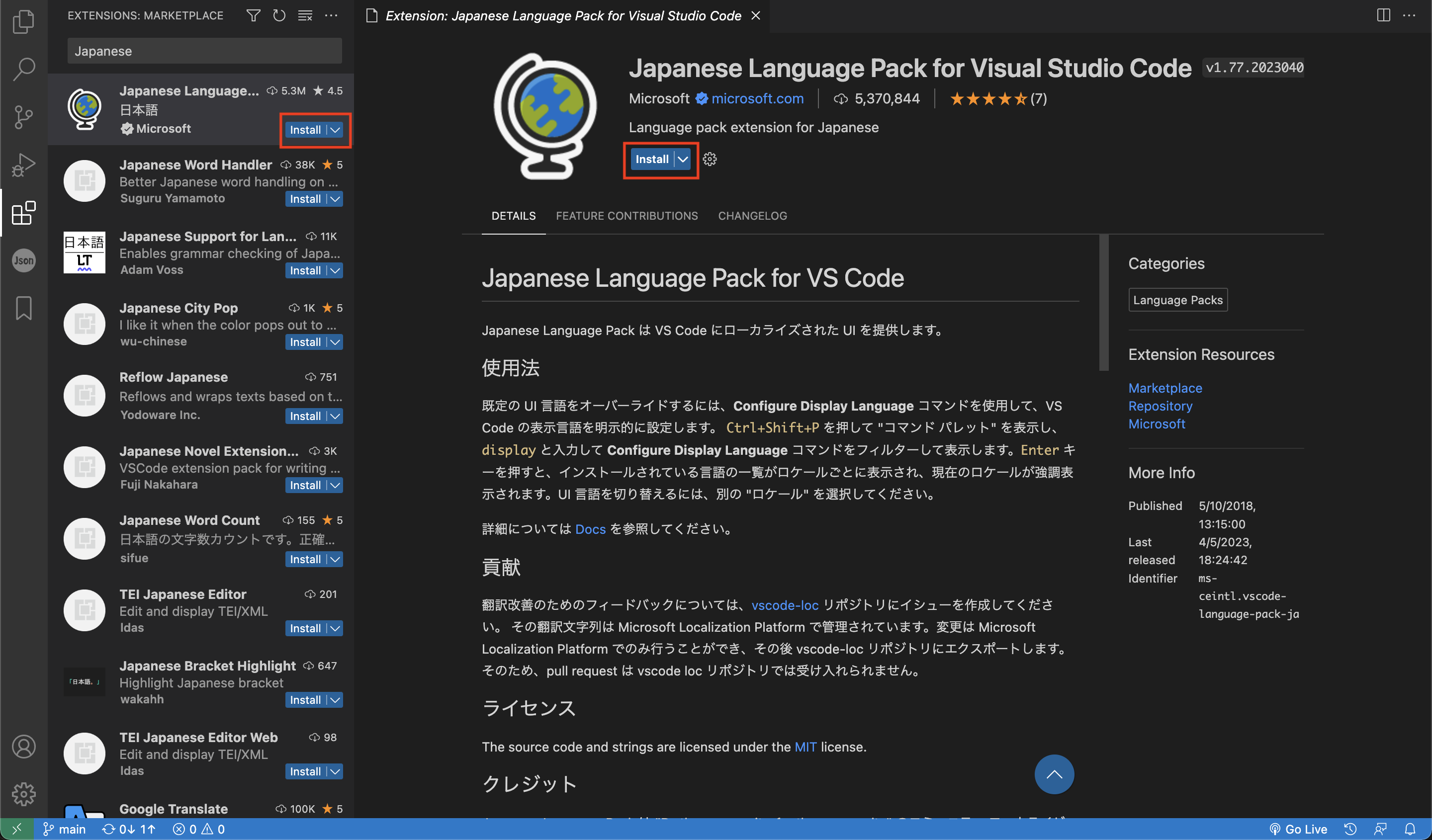
Task: Expand Install dropdown in extension detail page
Action: coord(683,159)
